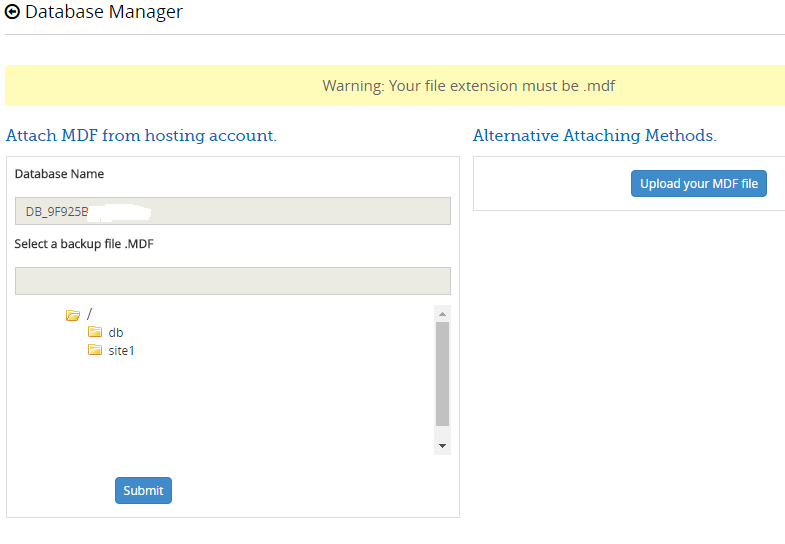This screenshot has width=785, height=544.
Task: Open the root folder icon
Action: [73, 315]
